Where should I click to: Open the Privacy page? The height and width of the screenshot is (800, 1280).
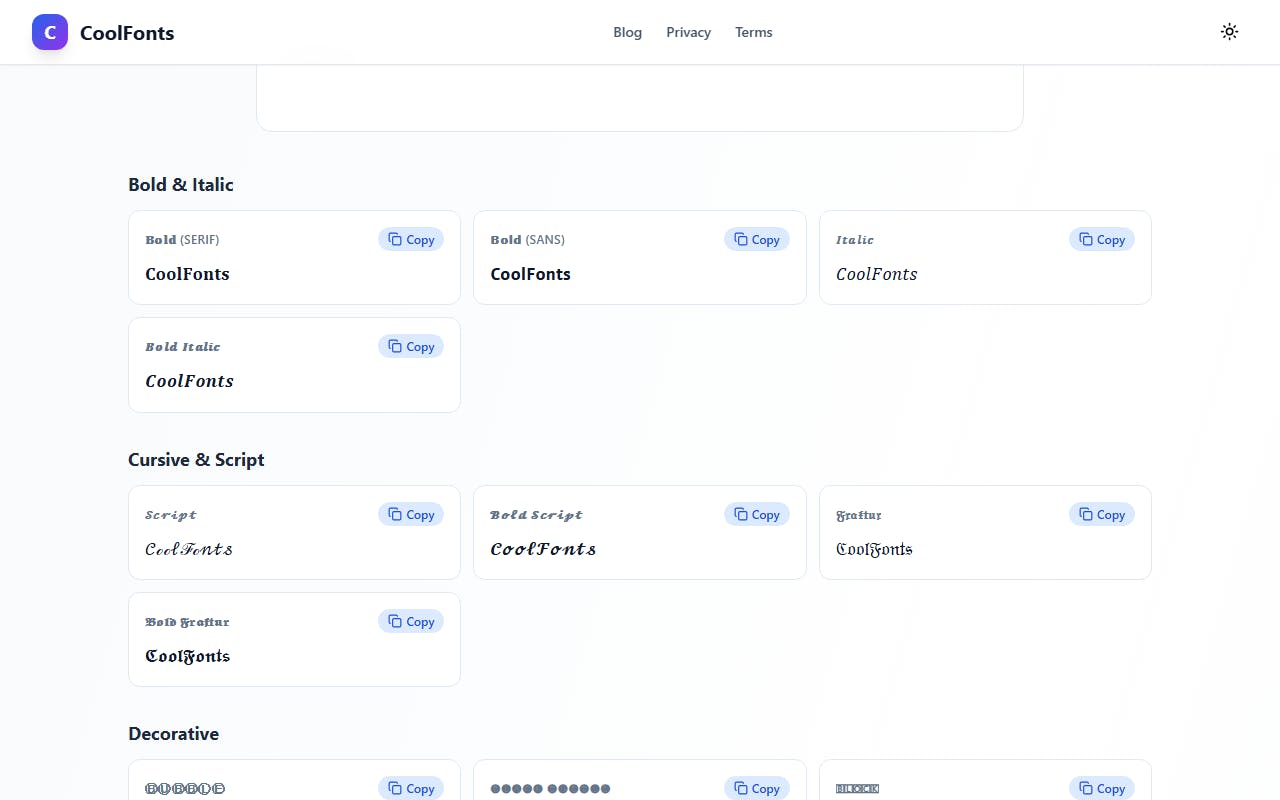pyautogui.click(x=689, y=32)
